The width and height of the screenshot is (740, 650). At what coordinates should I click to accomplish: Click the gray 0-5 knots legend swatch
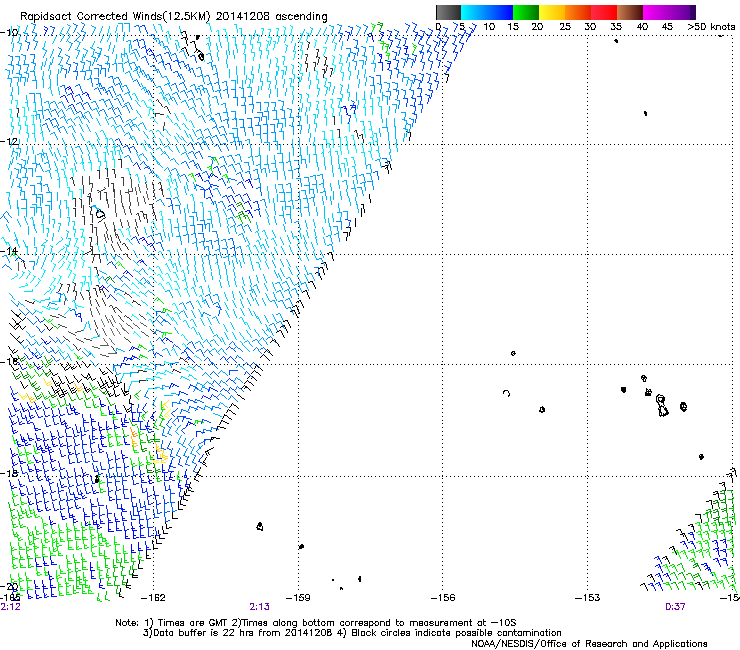point(448,12)
